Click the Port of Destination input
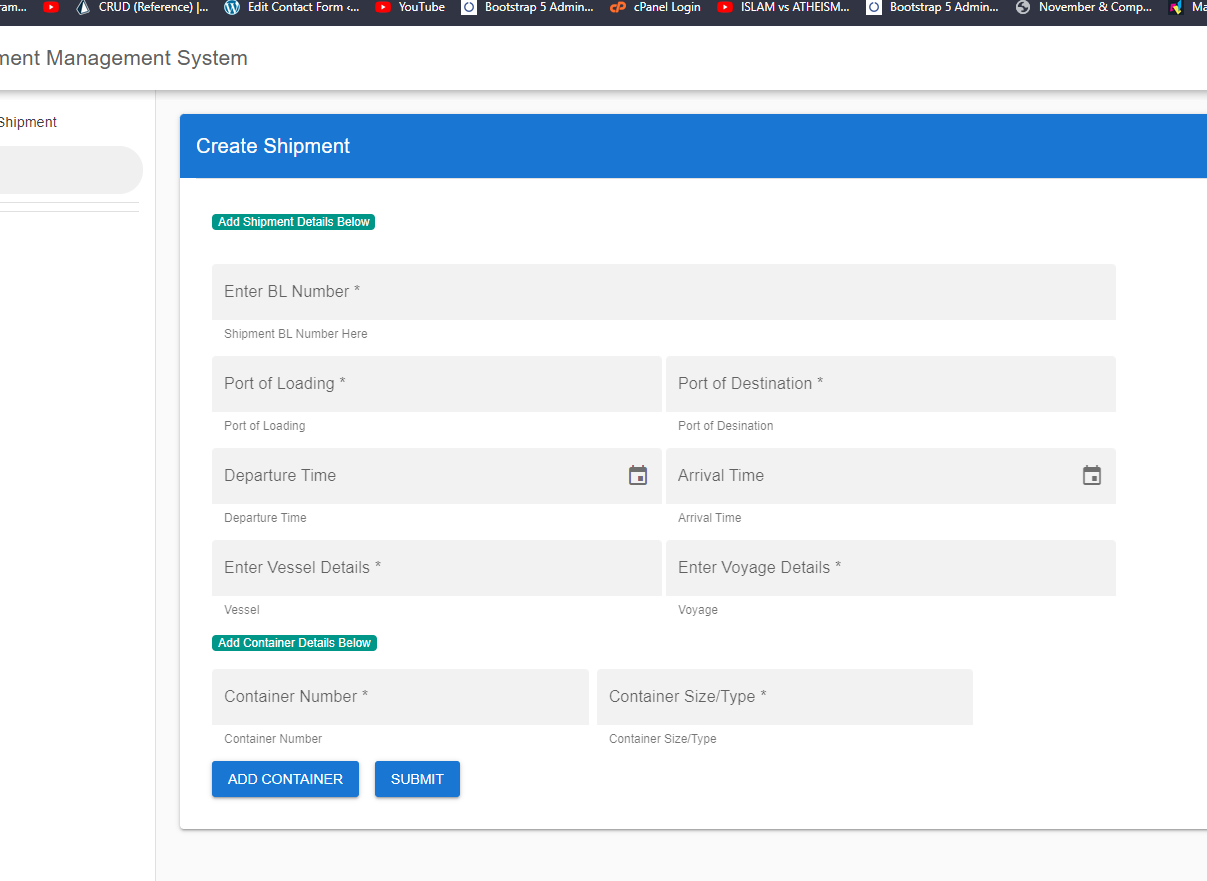This screenshot has height=881, width=1207. pyautogui.click(x=890, y=384)
